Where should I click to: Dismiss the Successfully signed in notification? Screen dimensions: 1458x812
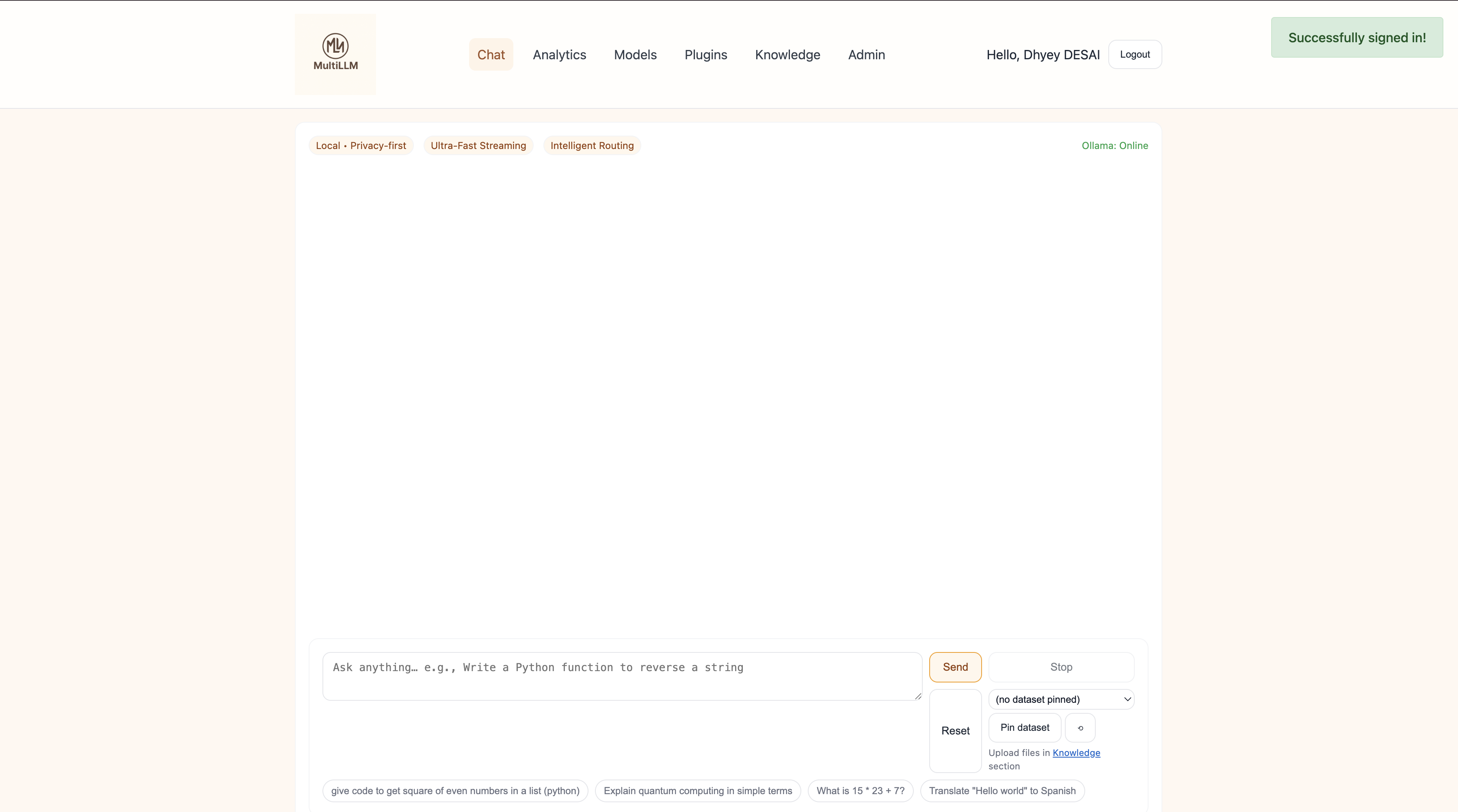[1356, 37]
